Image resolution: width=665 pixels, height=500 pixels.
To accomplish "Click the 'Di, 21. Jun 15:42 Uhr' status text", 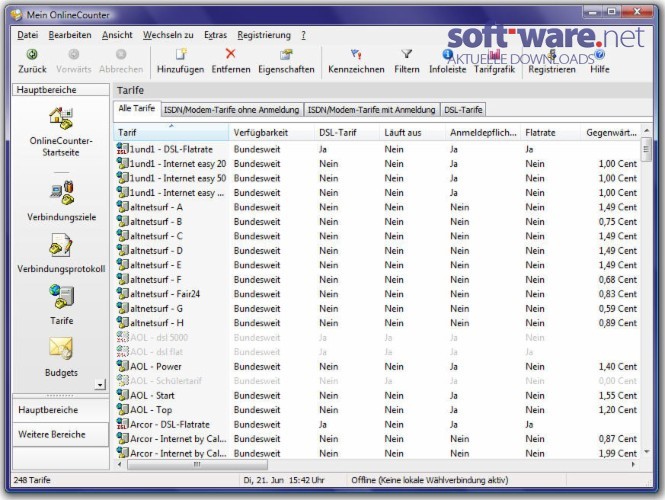I will pyautogui.click(x=284, y=480).
